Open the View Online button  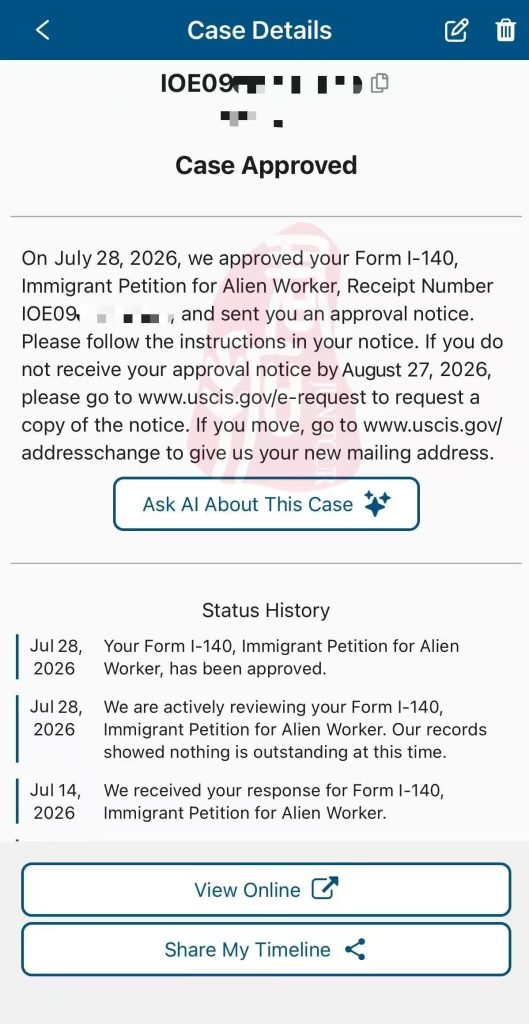point(266,889)
